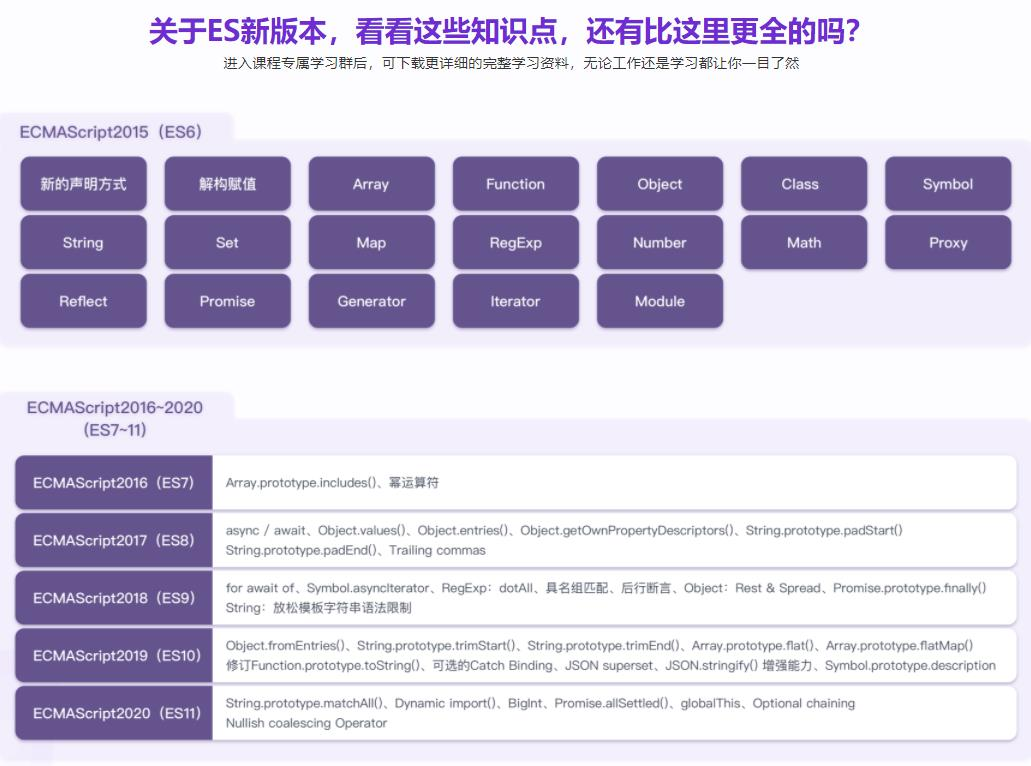
Task: Open the Map topic tile
Action: tap(371, 243)
